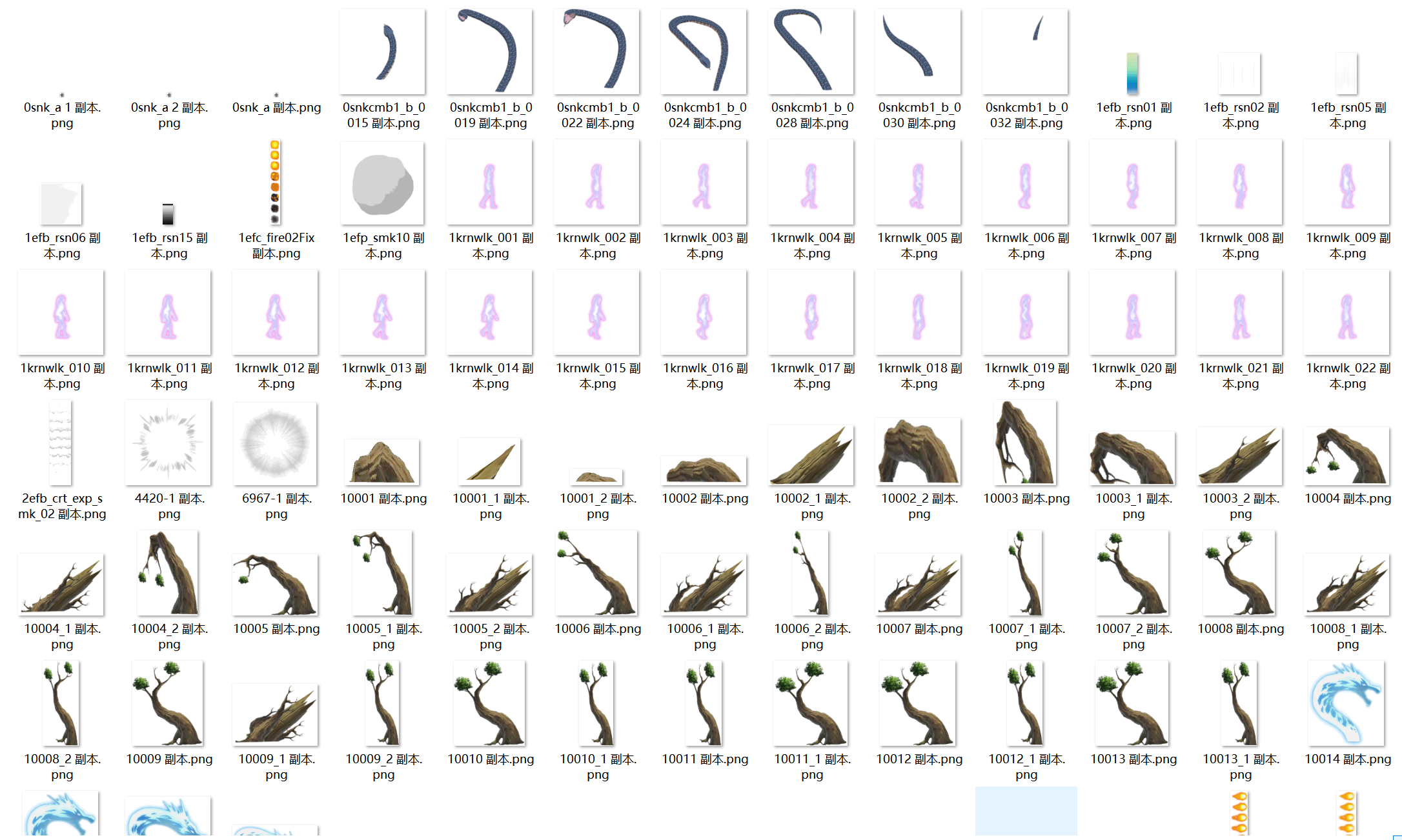This screenshot has height=840, width=1402.
Task: Click the file name 0snk_a 1 副本.png
Action: click(x=62, y=115)
